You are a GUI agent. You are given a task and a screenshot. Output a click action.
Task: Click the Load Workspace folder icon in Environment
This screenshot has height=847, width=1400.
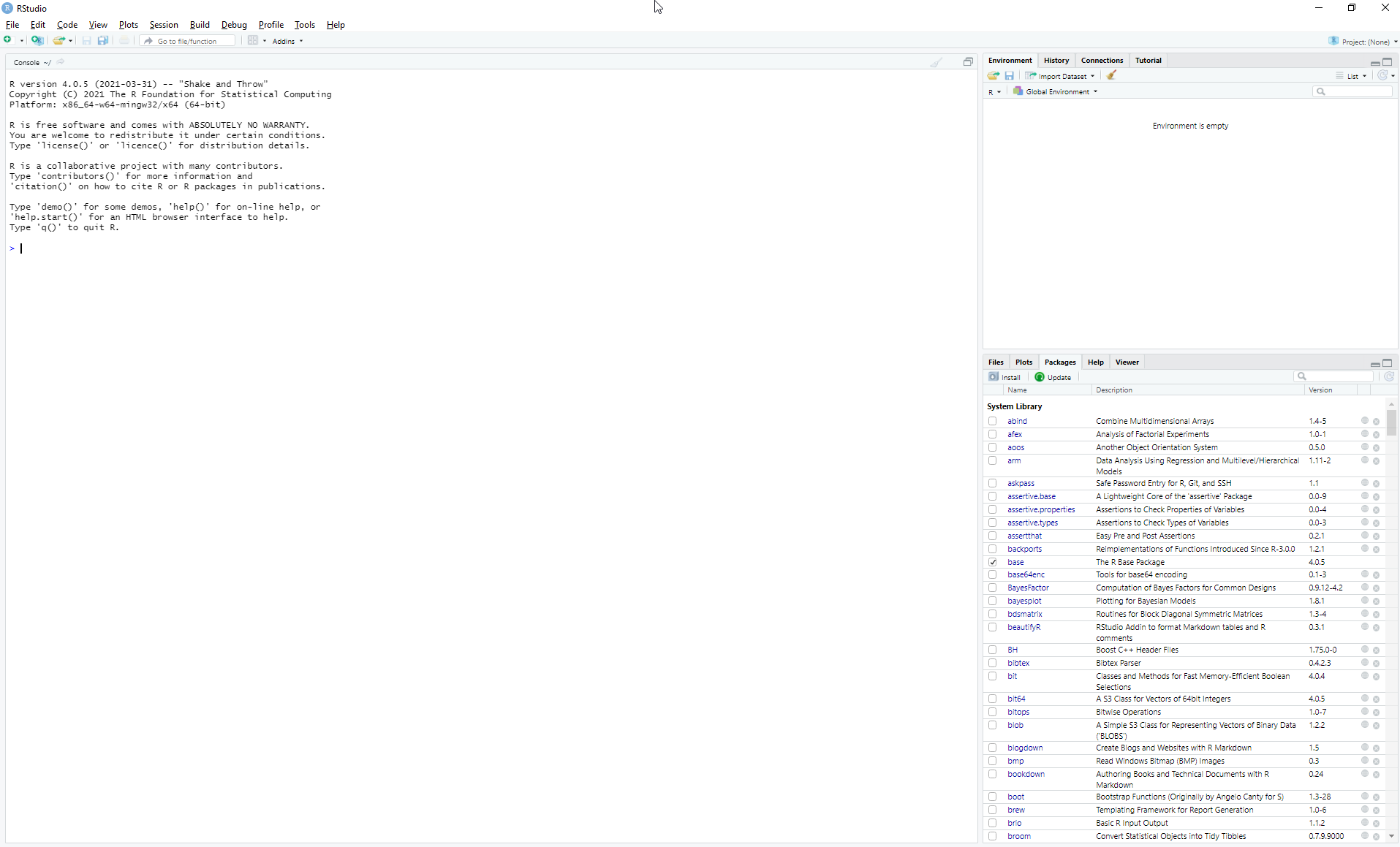coord(994,76)
